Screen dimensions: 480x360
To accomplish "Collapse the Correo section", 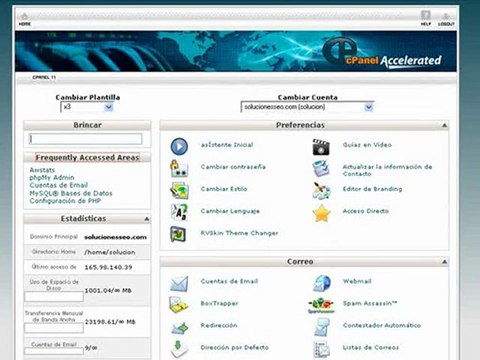I will pos(444,262).
